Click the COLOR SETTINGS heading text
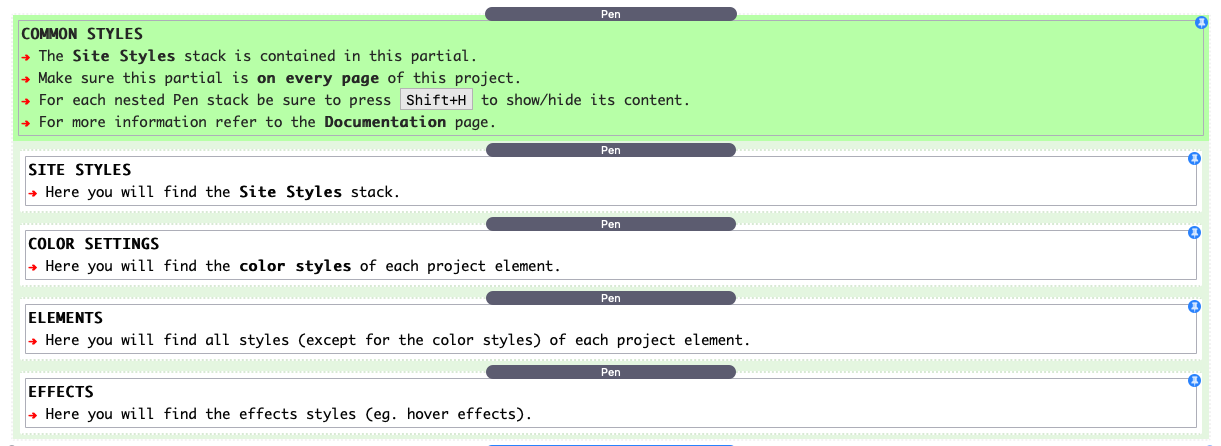The width and height of the screenshot is (1221, 446). (94, 244)
